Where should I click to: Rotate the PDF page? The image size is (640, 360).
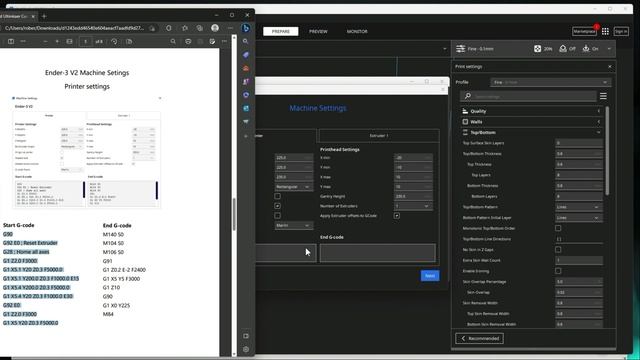pos(114,41)
